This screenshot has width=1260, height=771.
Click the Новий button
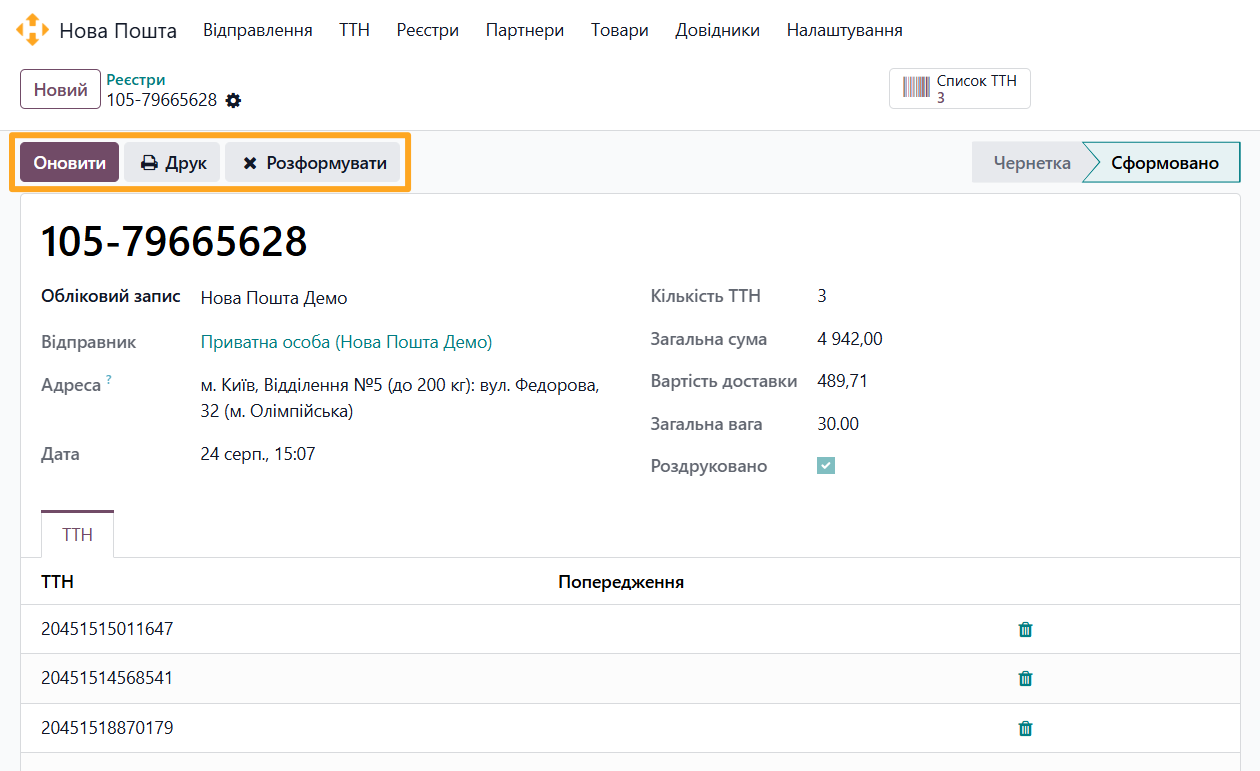pos(61,89)
